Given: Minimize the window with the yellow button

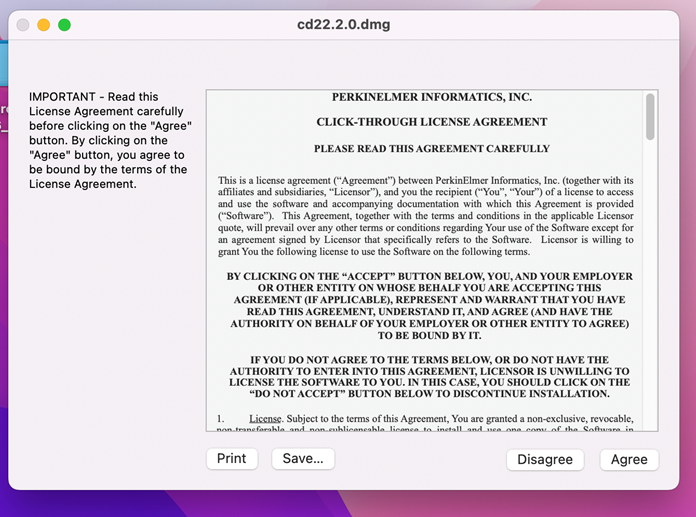Looking at the screenshot, I should coord(44,25).
